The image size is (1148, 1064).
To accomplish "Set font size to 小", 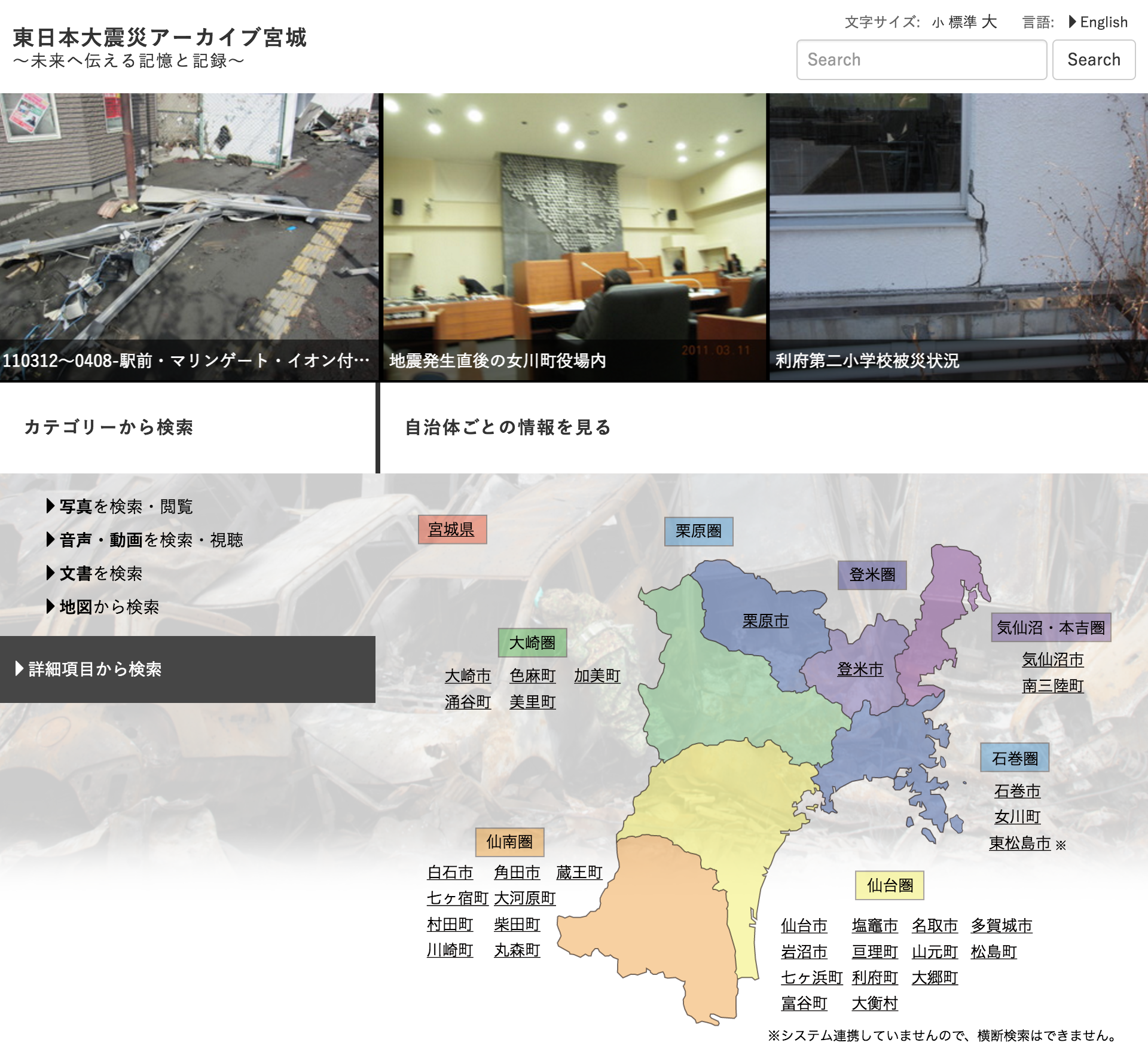I will pyautogui.click(x=938, y=23).
